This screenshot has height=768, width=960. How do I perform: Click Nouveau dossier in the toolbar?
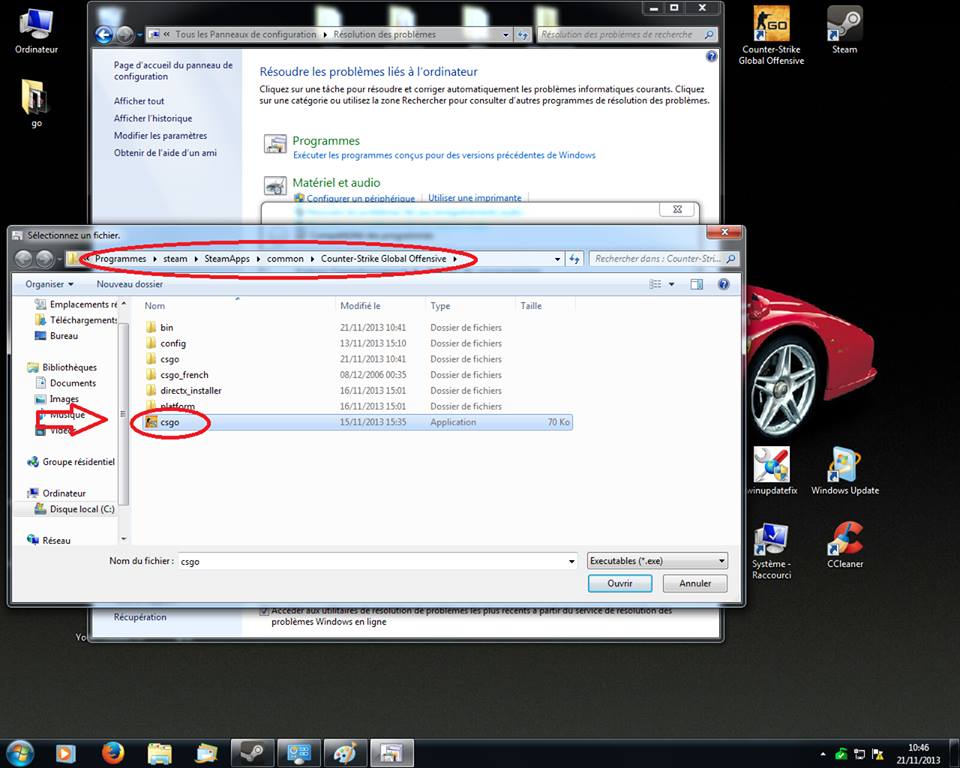pos(129,284)
